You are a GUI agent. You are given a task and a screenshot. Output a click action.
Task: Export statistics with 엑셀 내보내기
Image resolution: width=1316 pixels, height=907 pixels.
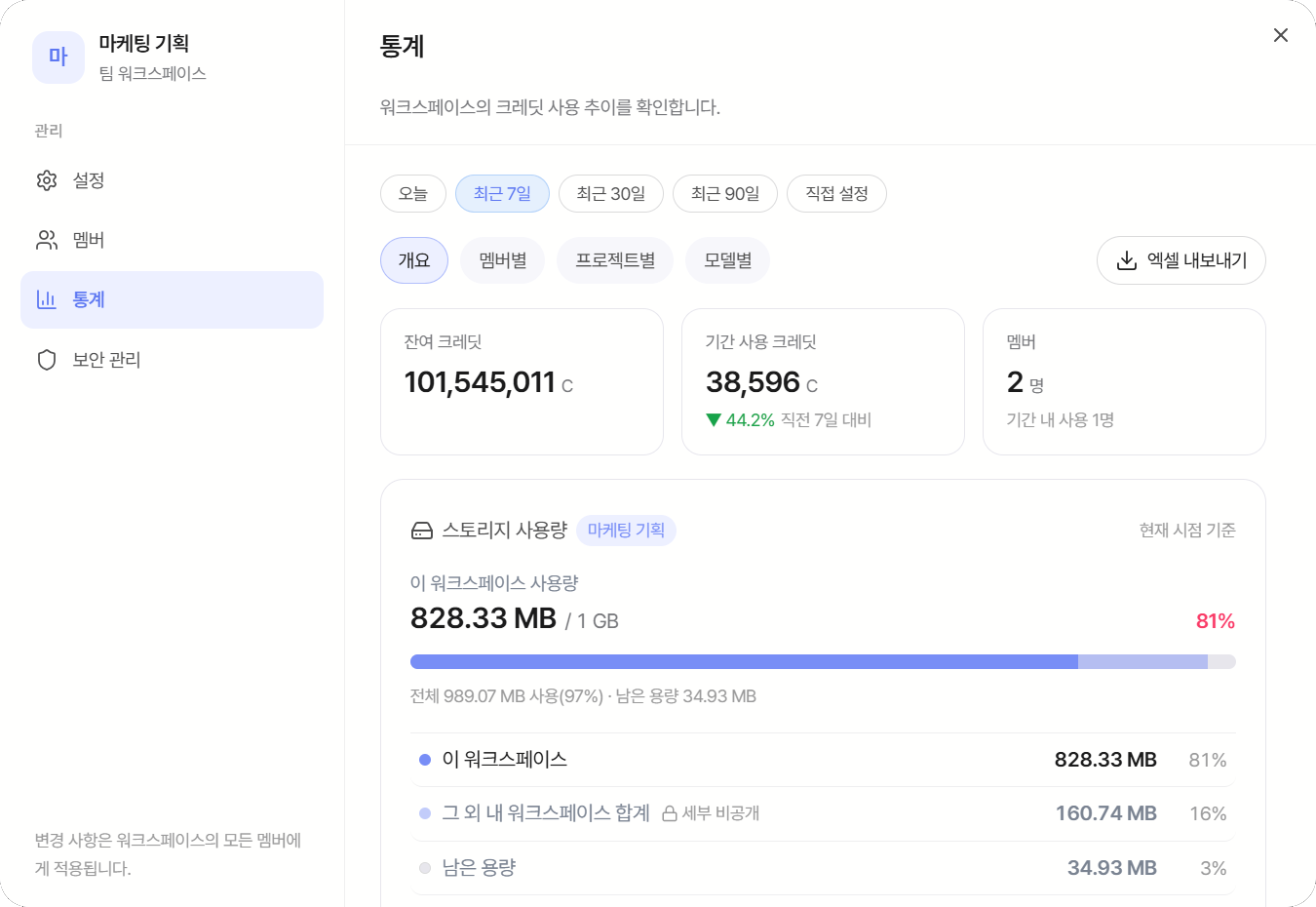(1181, 261)
